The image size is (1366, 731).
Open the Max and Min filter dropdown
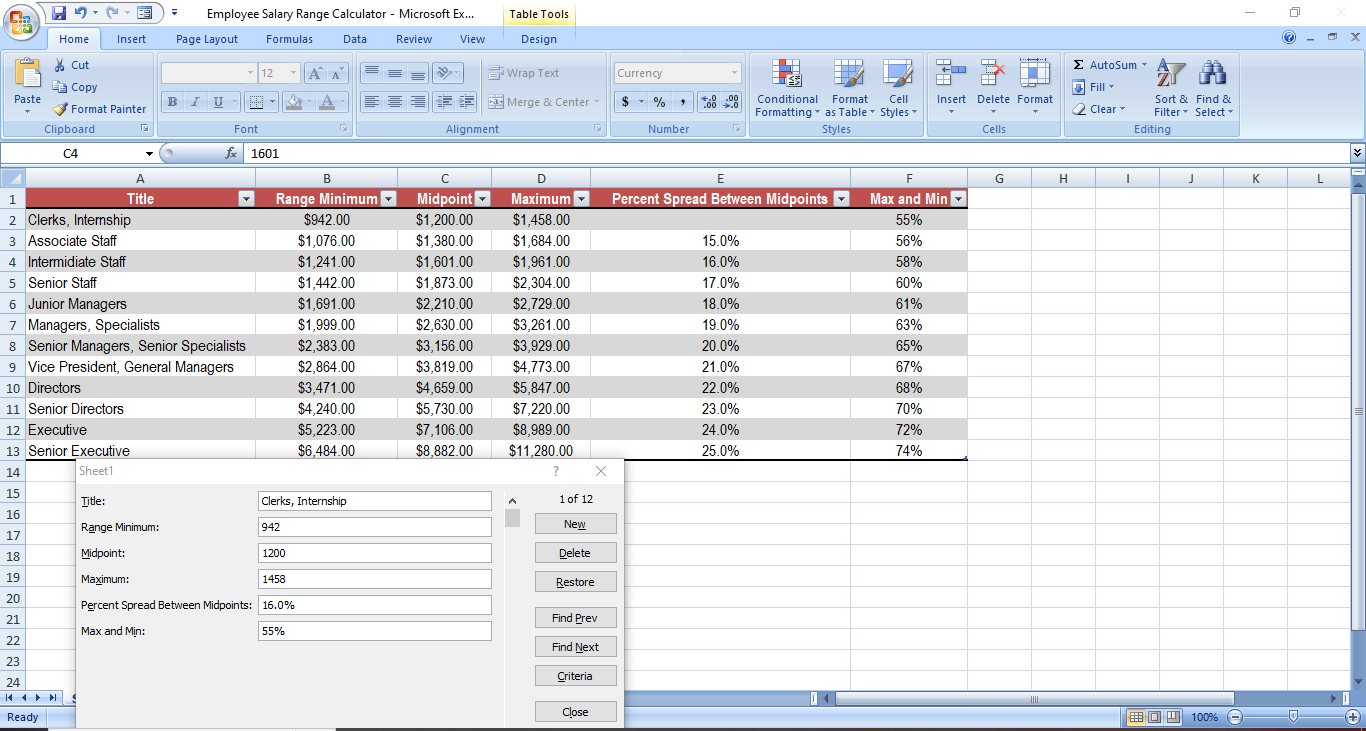[959, 199]
